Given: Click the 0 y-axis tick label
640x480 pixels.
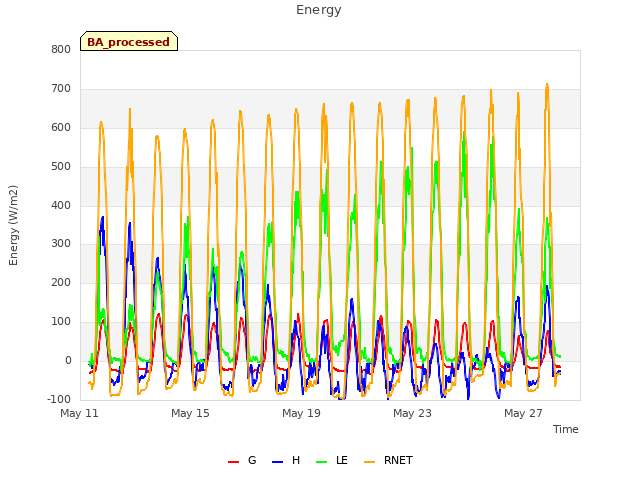Looking at the screenshot, I should tap(68, 361).
